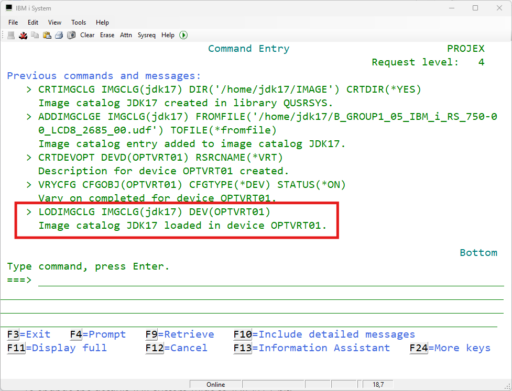The image size is (512, 391).
Task: Click the F4=Prompt function key
Action: 98,334
